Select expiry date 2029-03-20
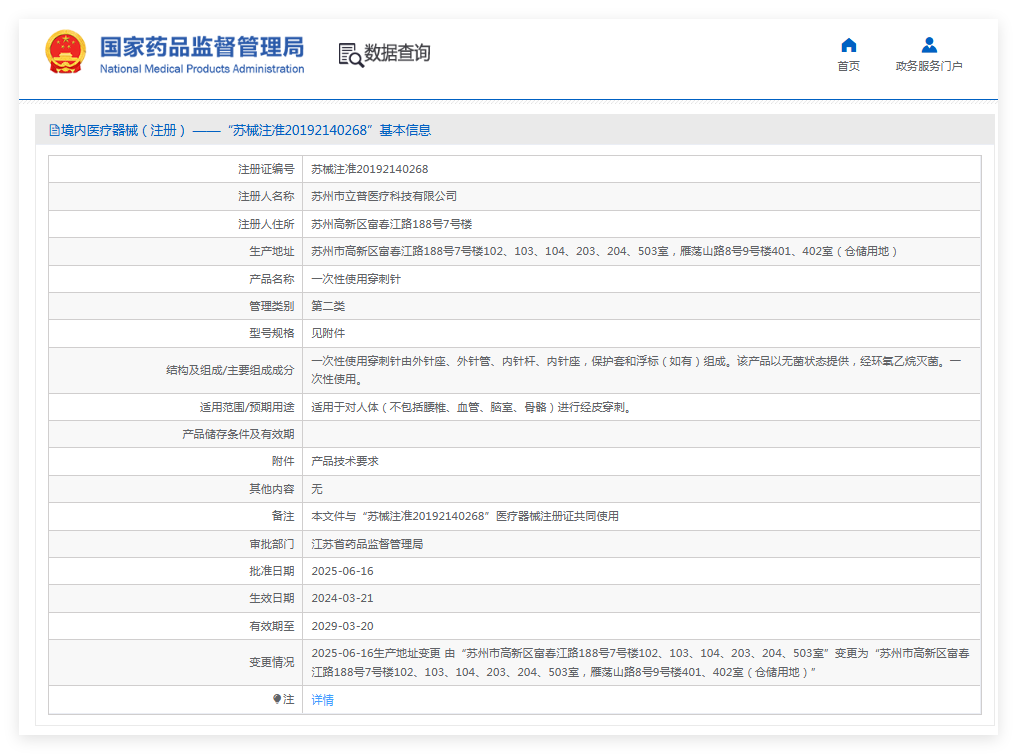Viewport: 1017px width, 754px height. (342, 626)
